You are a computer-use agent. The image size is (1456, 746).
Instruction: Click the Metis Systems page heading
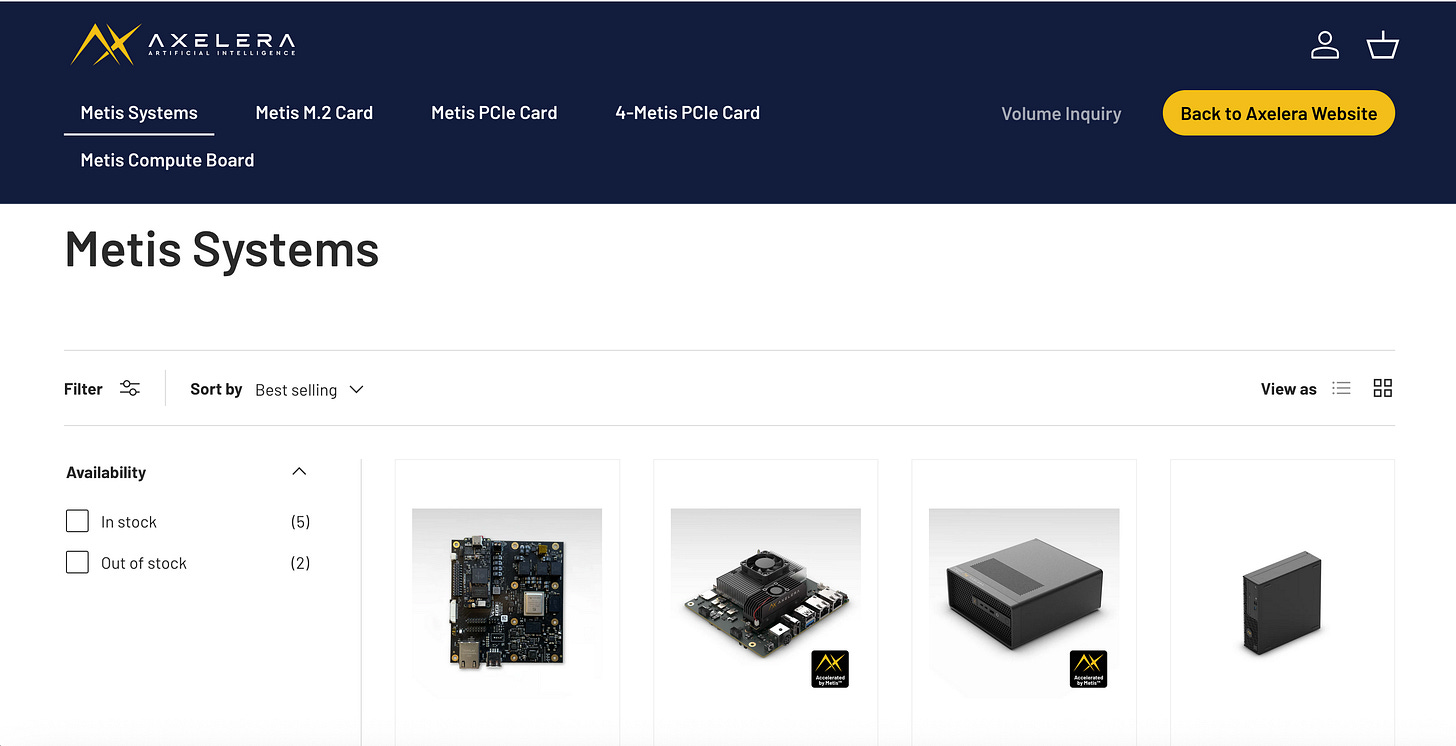[222, 249]
